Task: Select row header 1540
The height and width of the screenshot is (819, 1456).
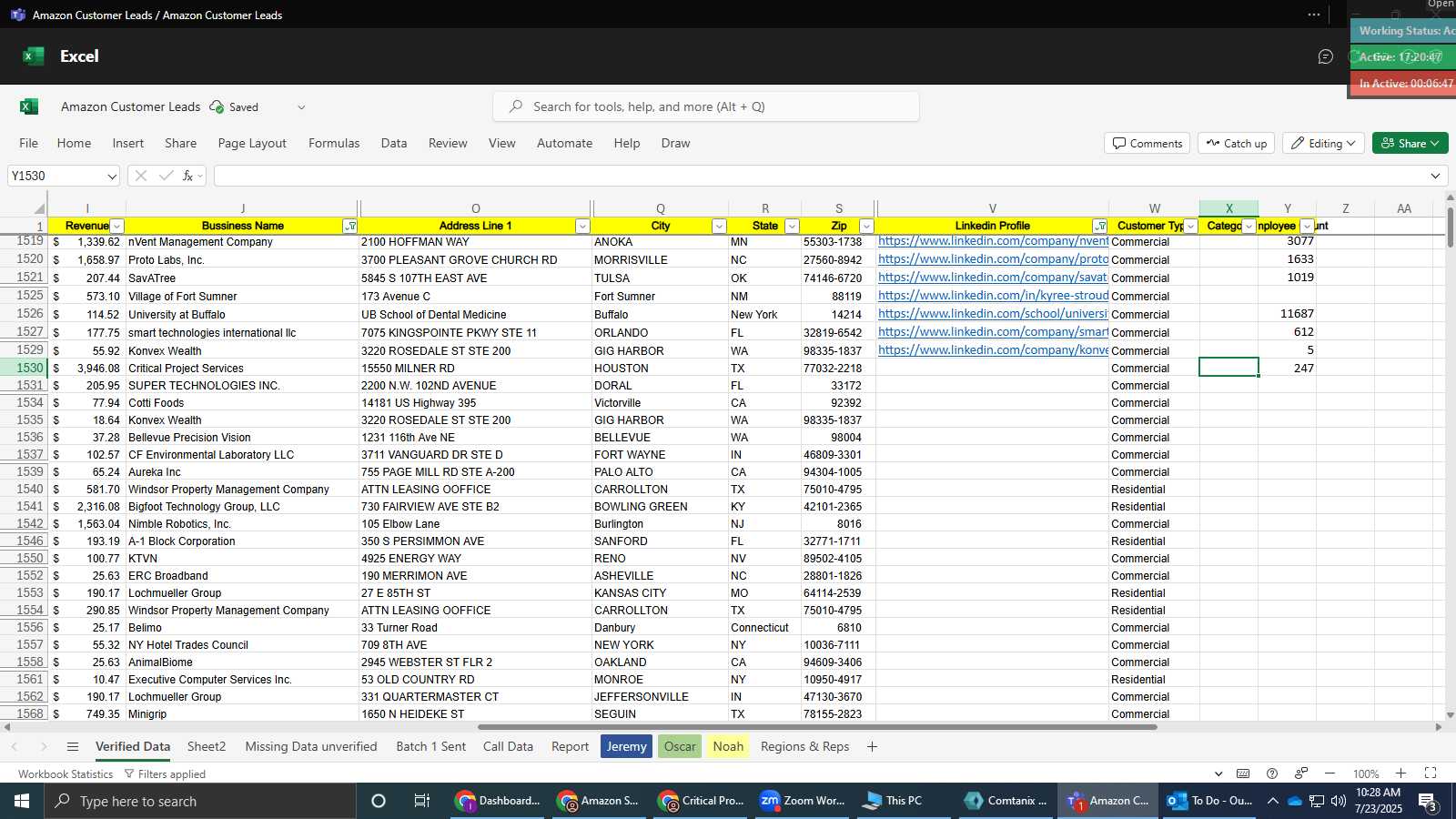Action: pyautogui.click(x=24, y=489)
